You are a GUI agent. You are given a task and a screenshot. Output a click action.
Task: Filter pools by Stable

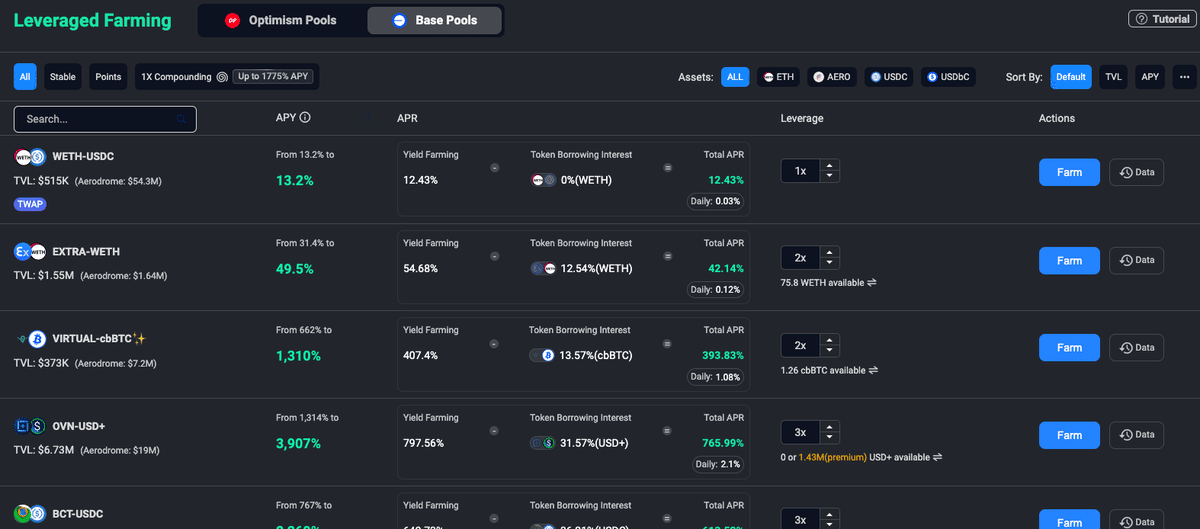point(63,77)
